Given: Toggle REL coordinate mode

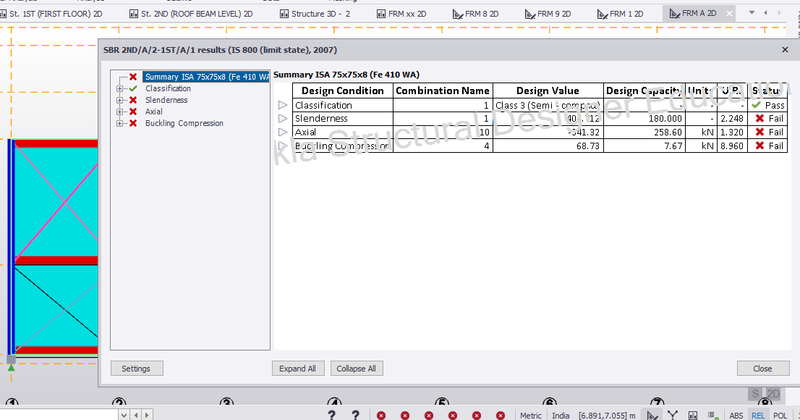Looking at the screenshot, I should tap(758, 415).
